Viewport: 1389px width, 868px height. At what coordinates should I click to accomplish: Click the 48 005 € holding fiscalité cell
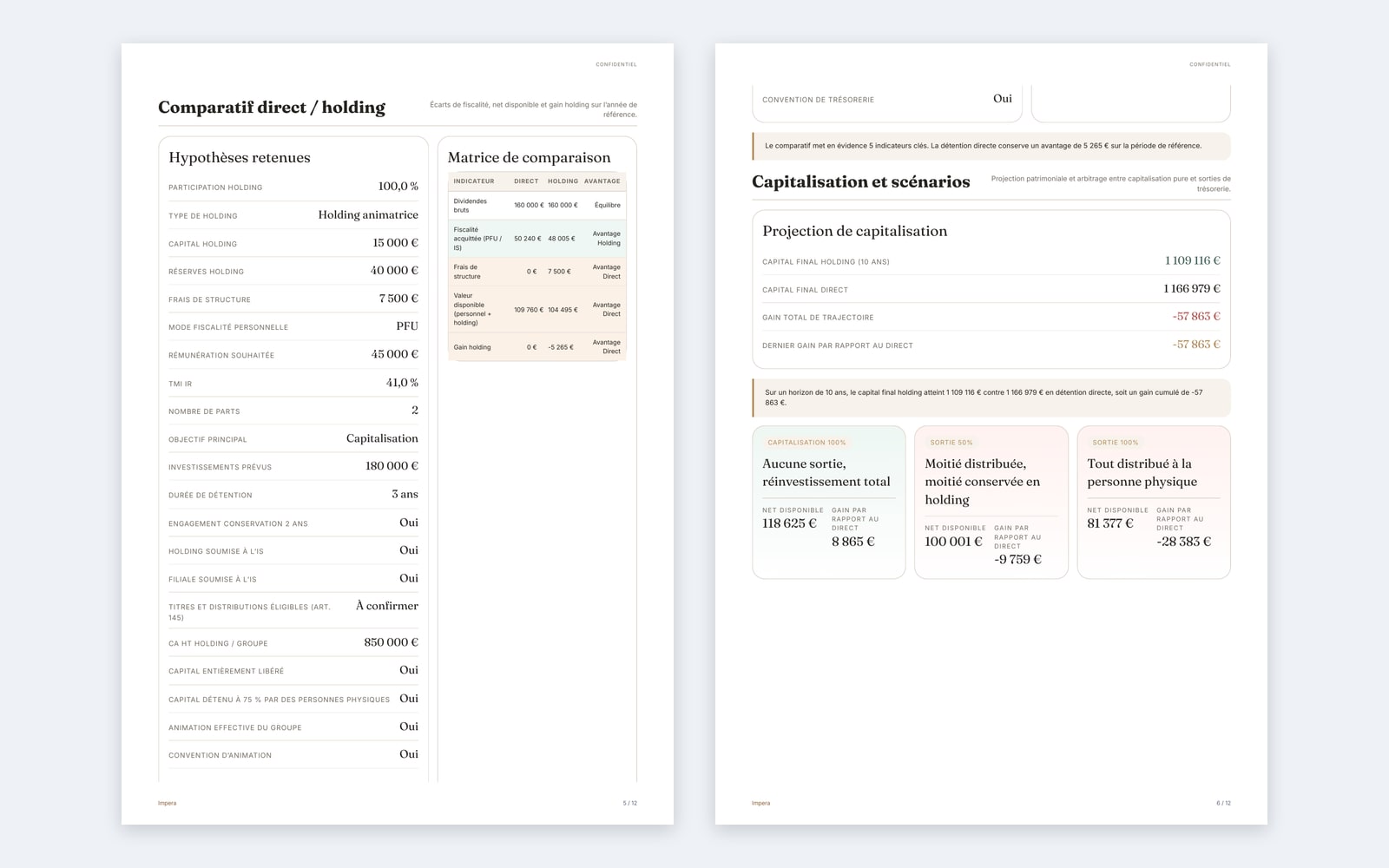(561, 238)
